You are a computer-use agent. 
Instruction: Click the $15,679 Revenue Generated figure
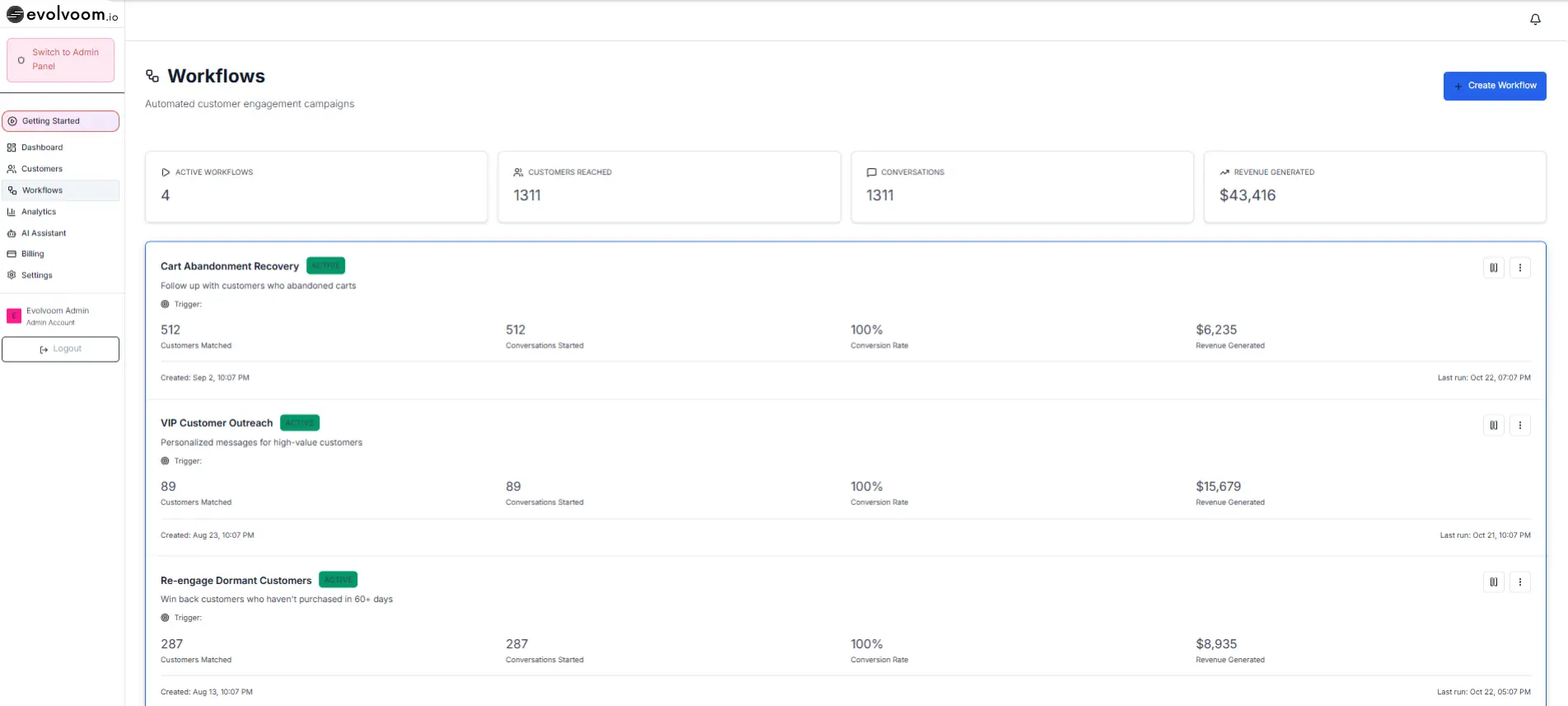point(1218,487)
